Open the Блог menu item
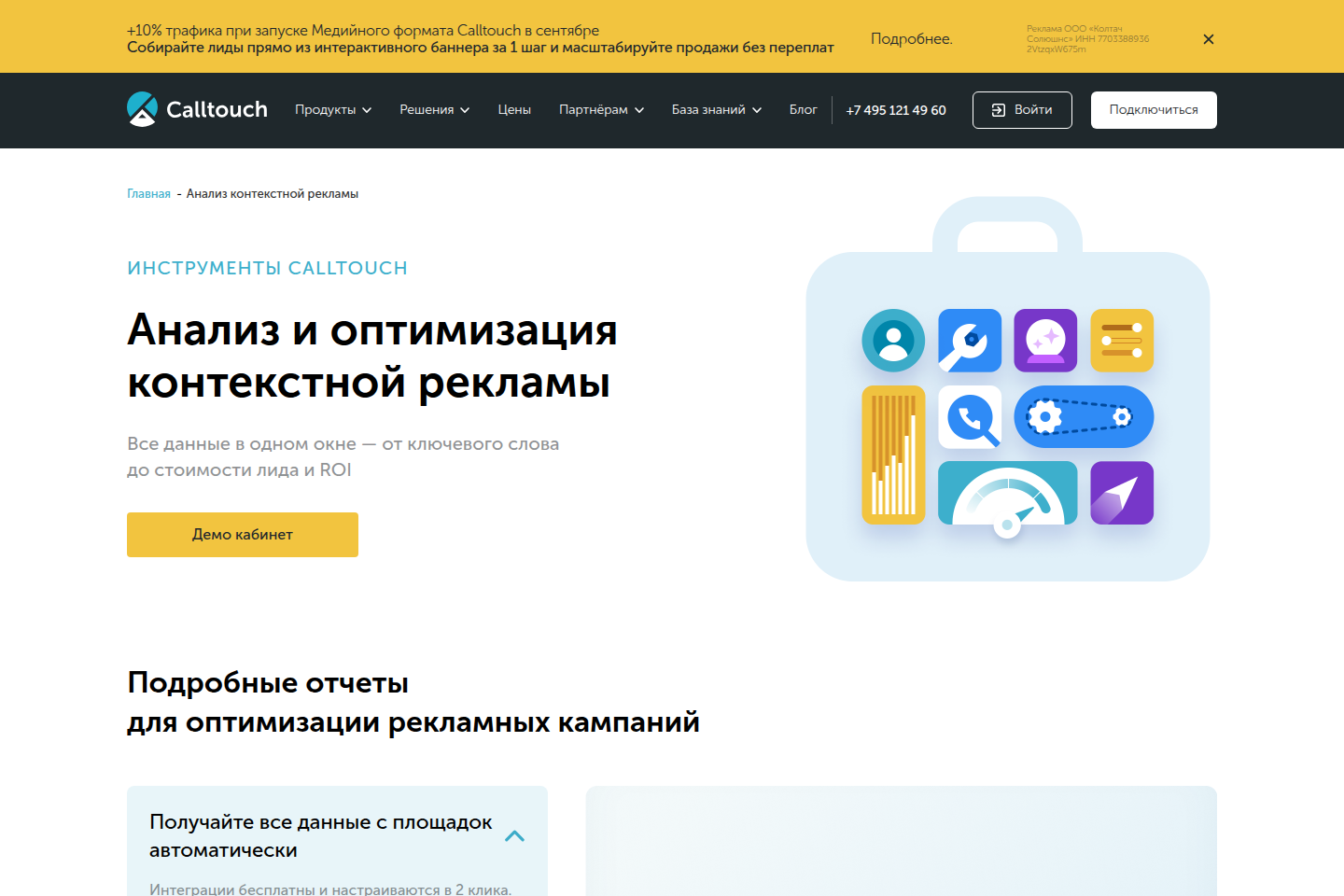Screen dimensions: 1344x896 [x=803, y=110]
